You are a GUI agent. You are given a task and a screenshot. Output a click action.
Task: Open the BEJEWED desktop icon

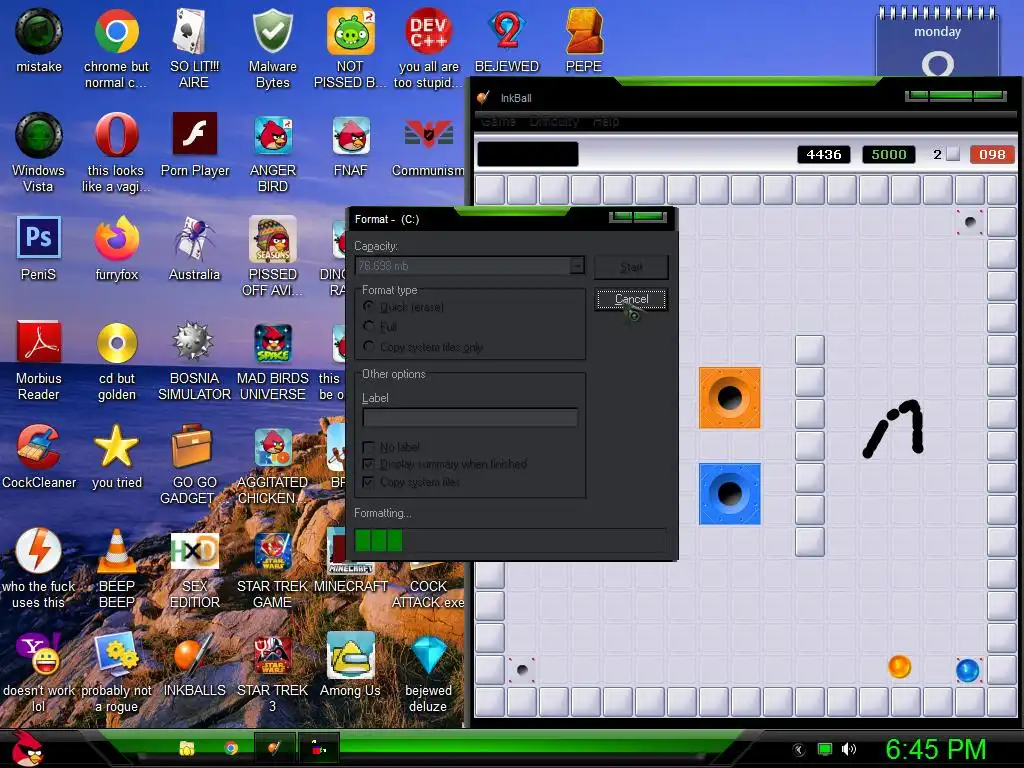point(507,40)
